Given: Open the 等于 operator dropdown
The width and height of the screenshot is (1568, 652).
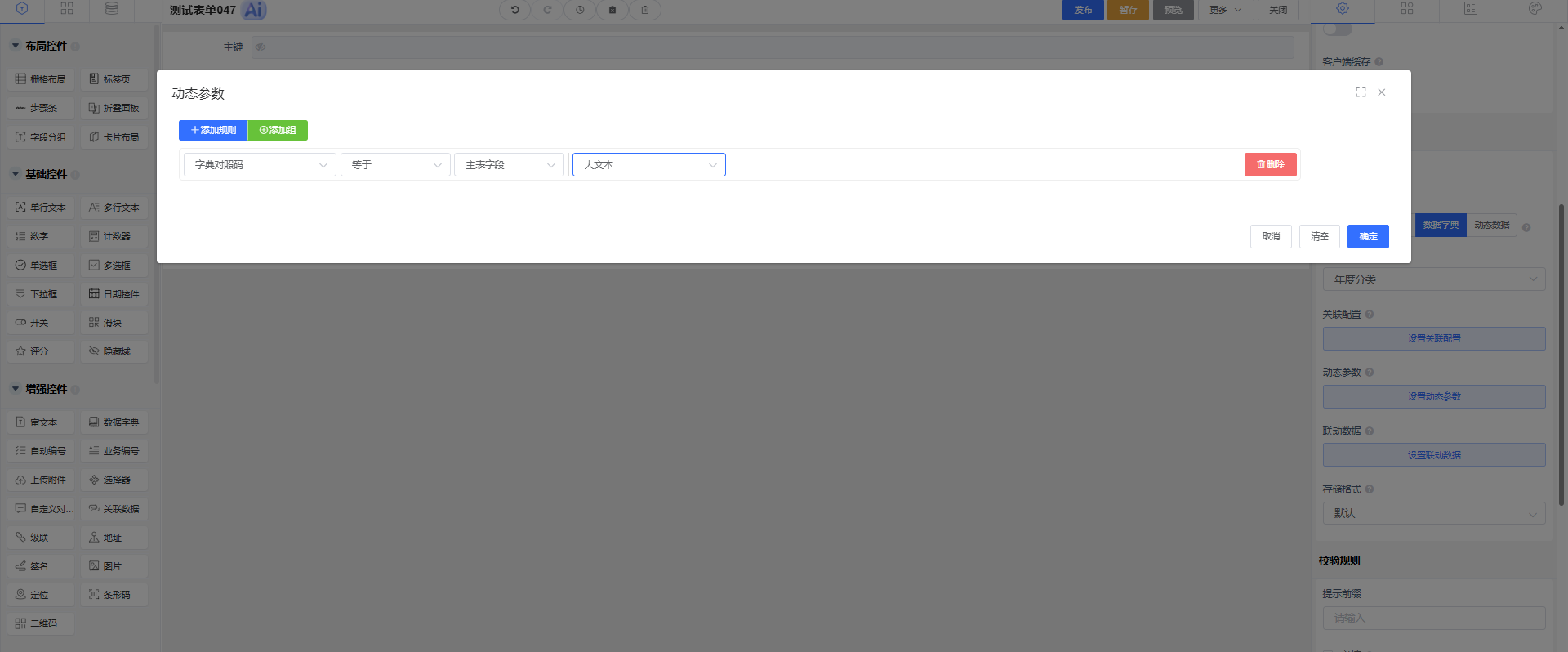Looking at the screenshot, I should coord(395,165).
